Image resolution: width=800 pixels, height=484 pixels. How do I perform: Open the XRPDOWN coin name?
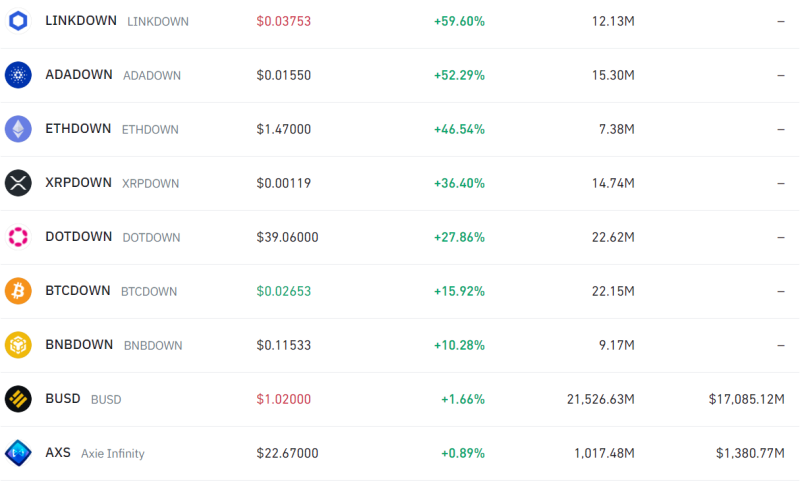[x=78, y=183]
